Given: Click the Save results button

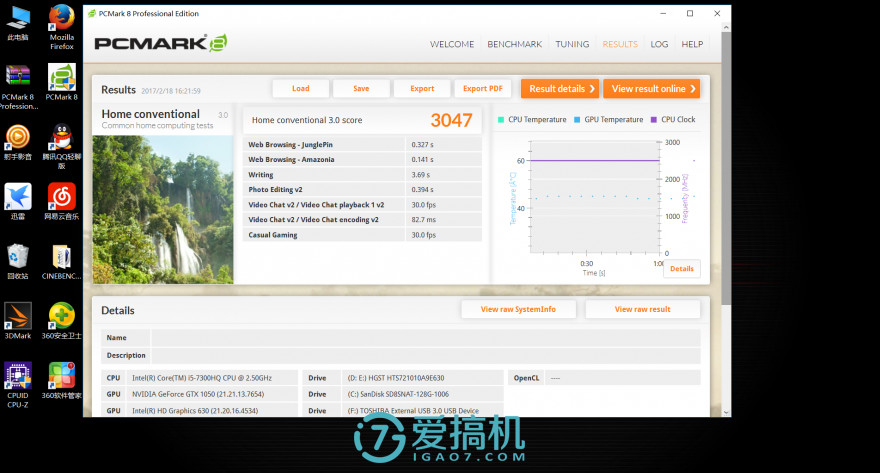Looking at the screenshot, I should [361, 89].
